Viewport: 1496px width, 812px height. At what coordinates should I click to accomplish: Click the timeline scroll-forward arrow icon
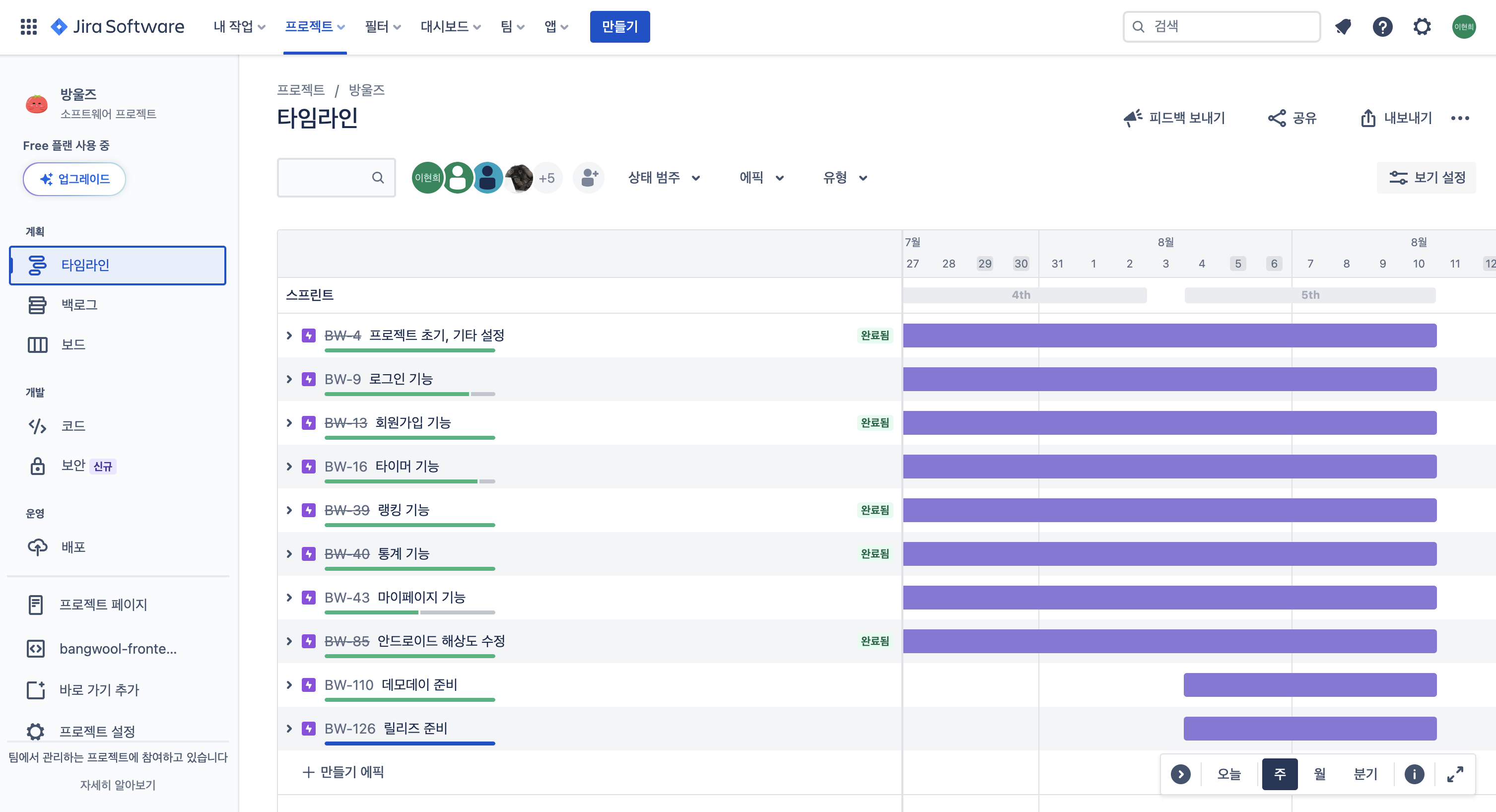click(x=1181, y=774)
